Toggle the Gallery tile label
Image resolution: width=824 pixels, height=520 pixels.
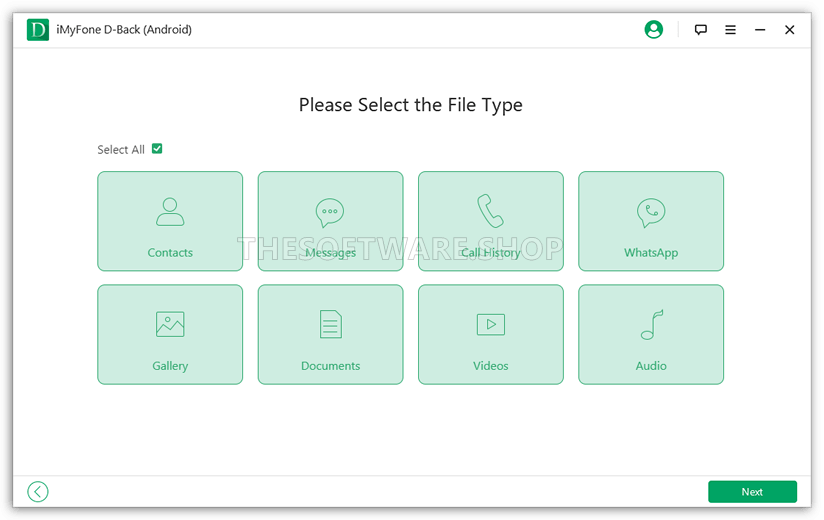(170, 366)
